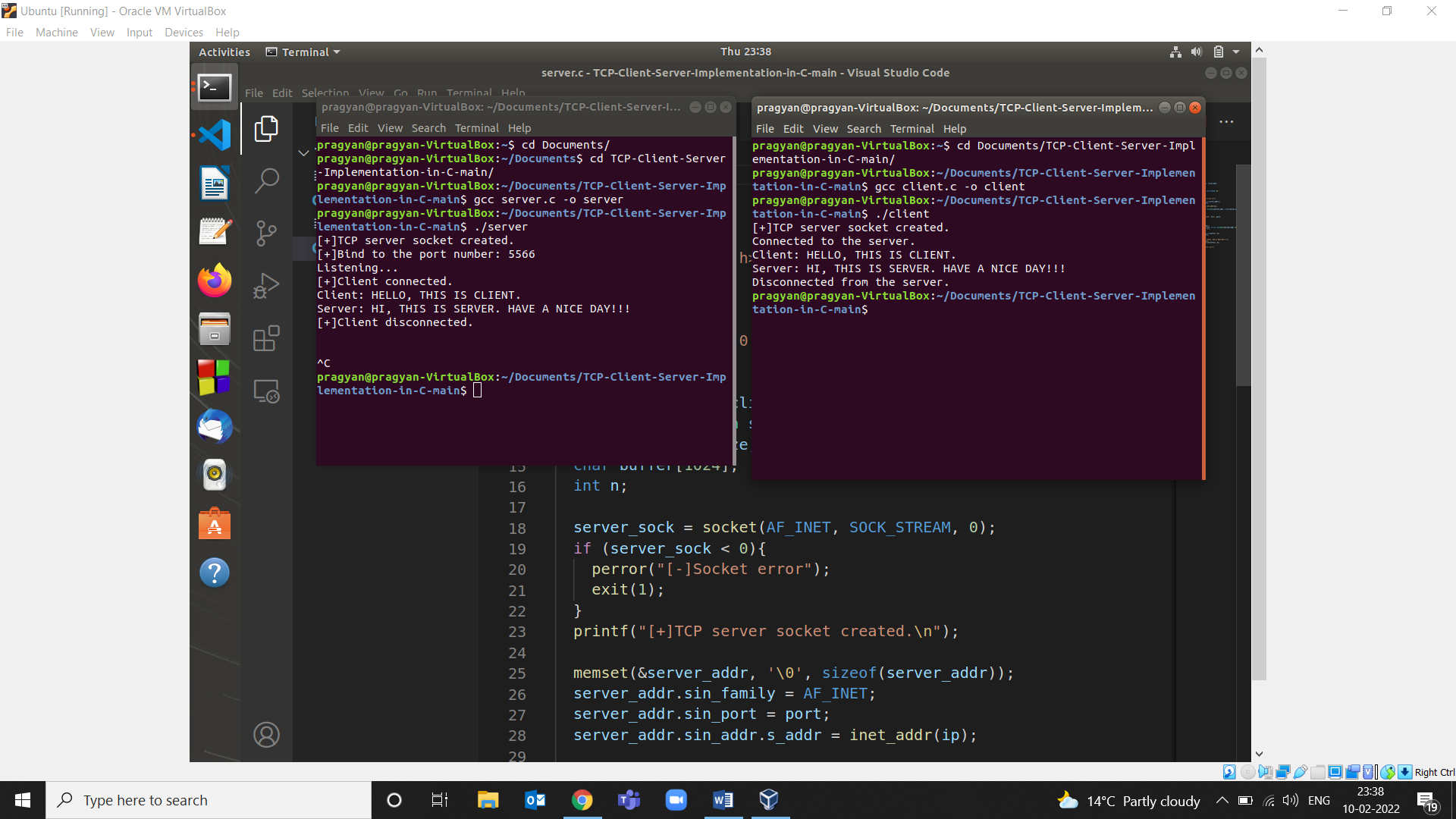Open more actions (ellipsis) near the client terminal
Viewport: 1456px width, 819px height.
[1226, 121]
